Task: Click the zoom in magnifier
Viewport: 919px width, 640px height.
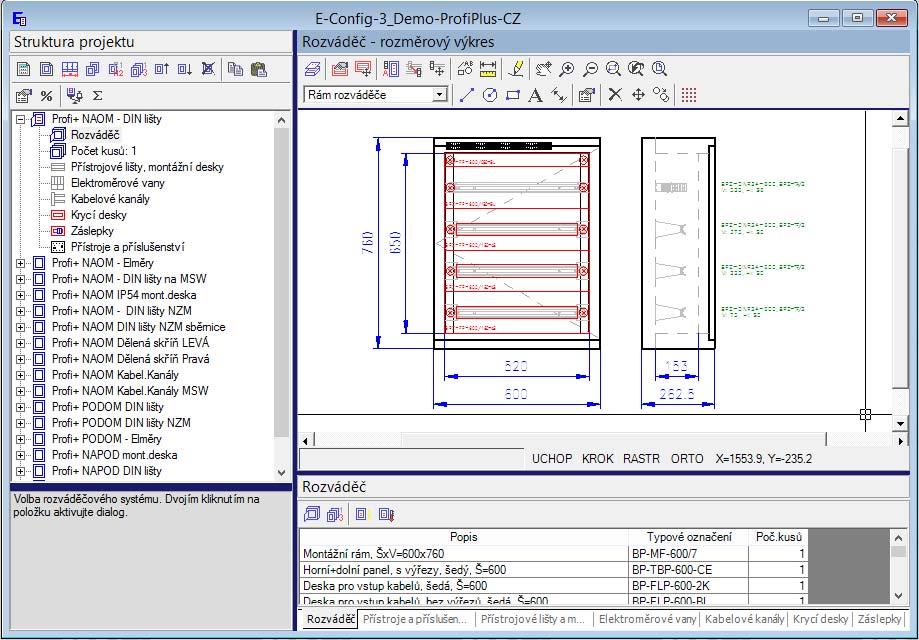Action: click(567, 69)
